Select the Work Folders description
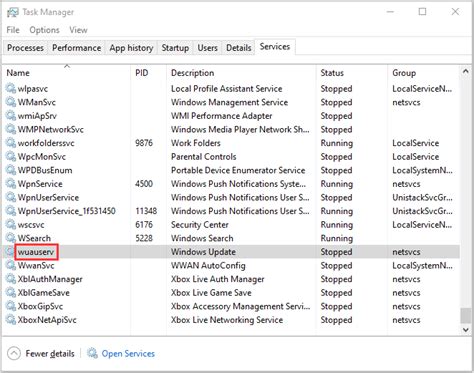 tap(196, 143)
